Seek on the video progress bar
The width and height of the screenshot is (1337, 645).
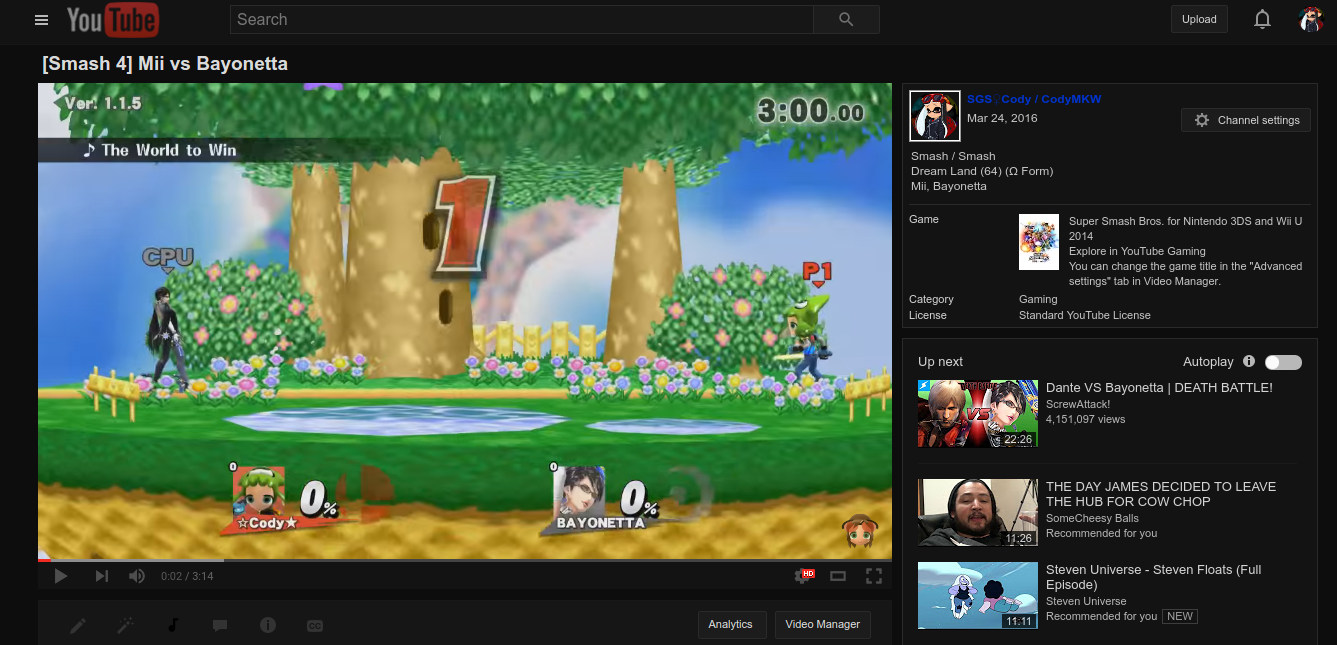465,560
